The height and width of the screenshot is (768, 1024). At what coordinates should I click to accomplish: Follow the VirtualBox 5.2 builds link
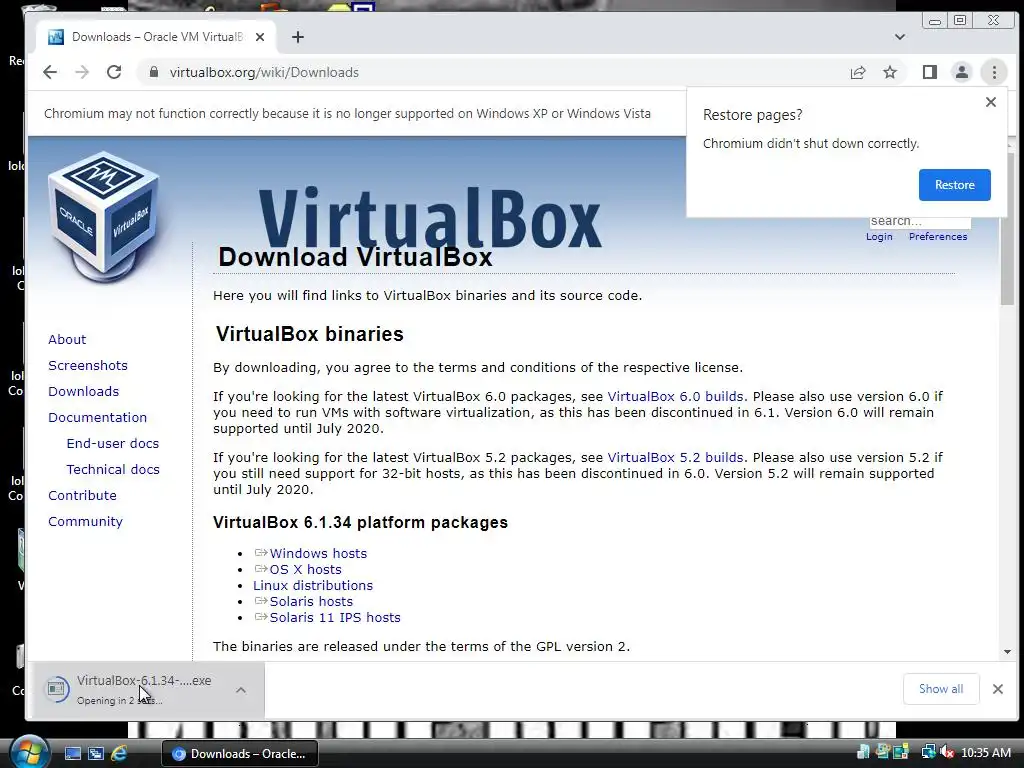675,457
